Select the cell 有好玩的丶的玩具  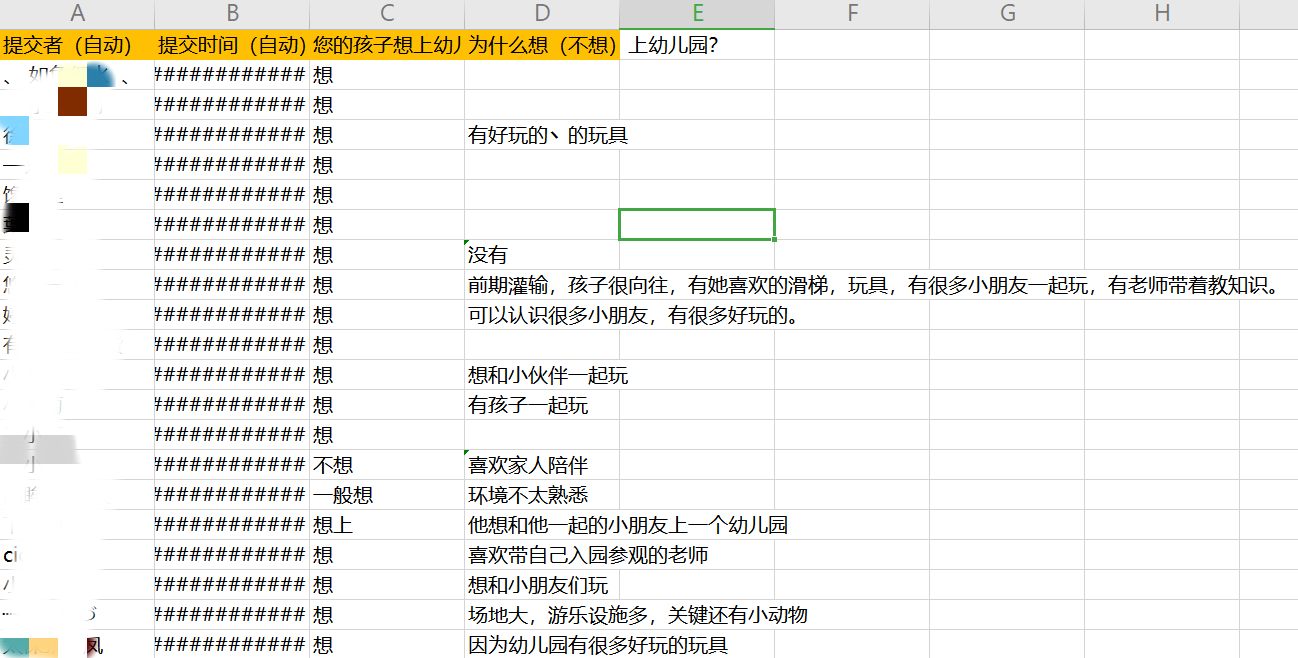[542, 135]
